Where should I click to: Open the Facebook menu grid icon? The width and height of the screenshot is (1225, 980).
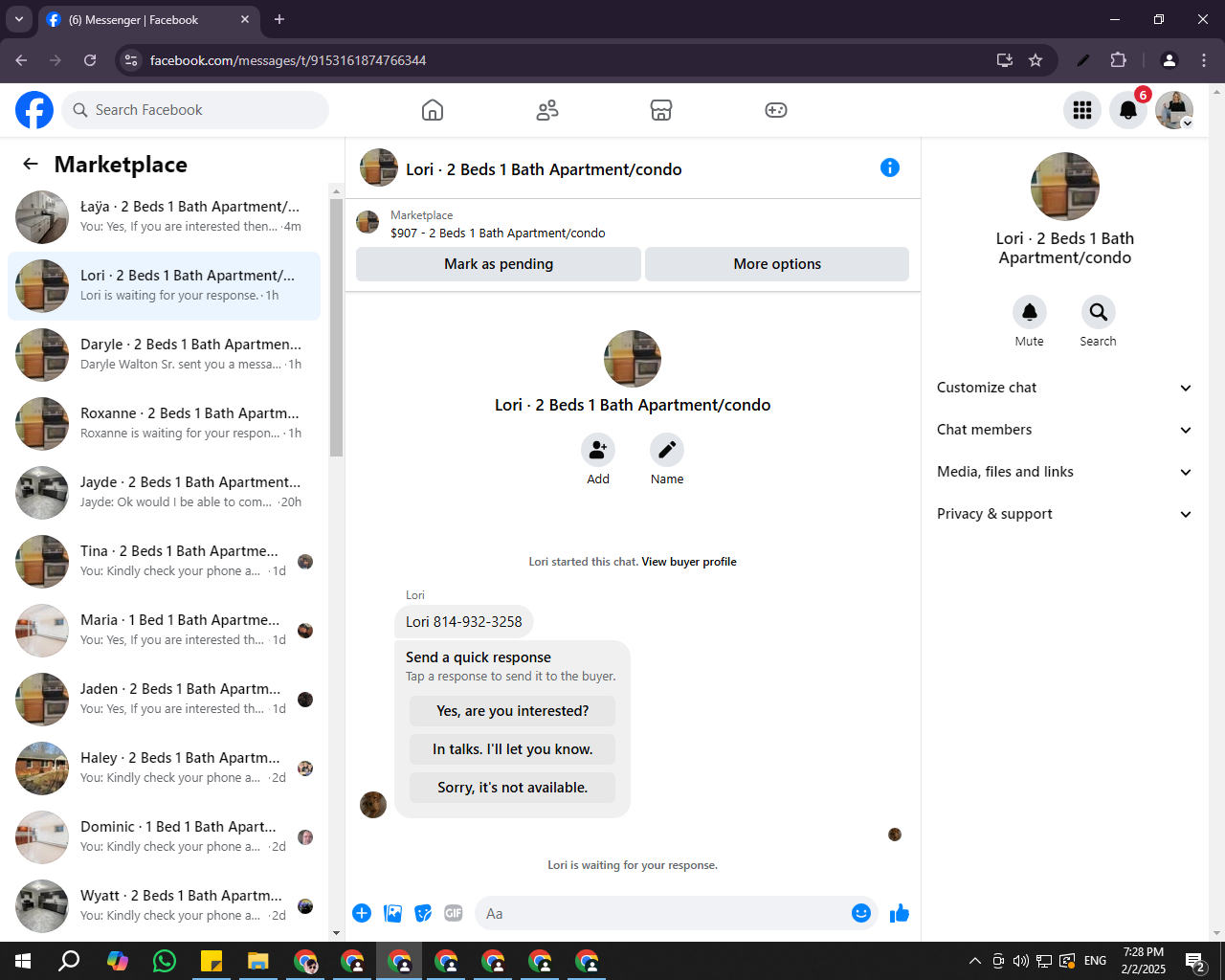tap(1082, 110)
